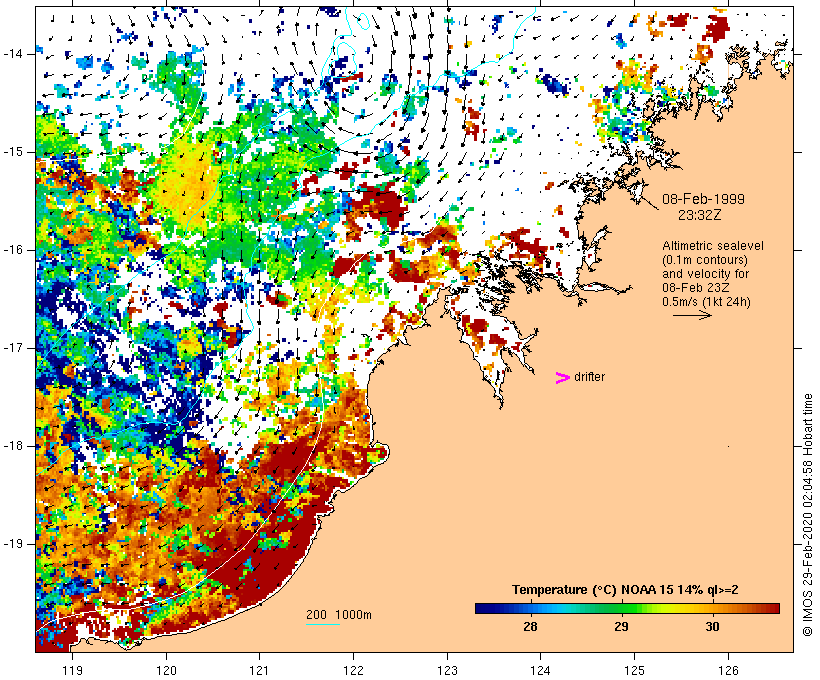The image size is (820, 680).
Task: Click latitude axis label -17
Action: coord(13,348)
